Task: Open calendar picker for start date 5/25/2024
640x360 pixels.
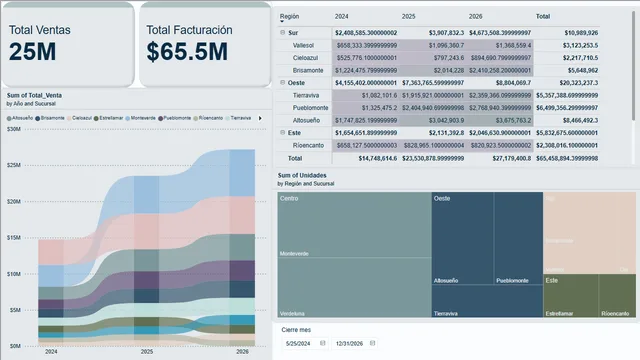Action: [x=322, y=343]
